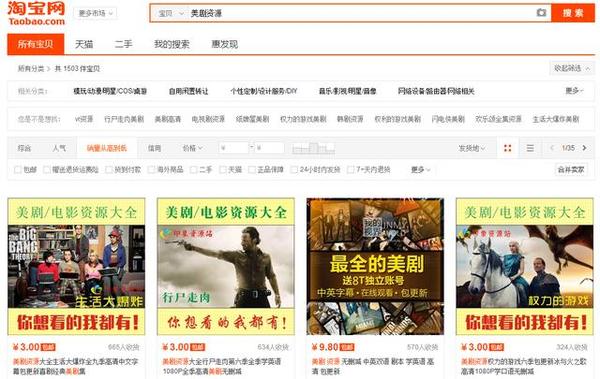Go to previous results page arrow

click(x=552, y=148)
